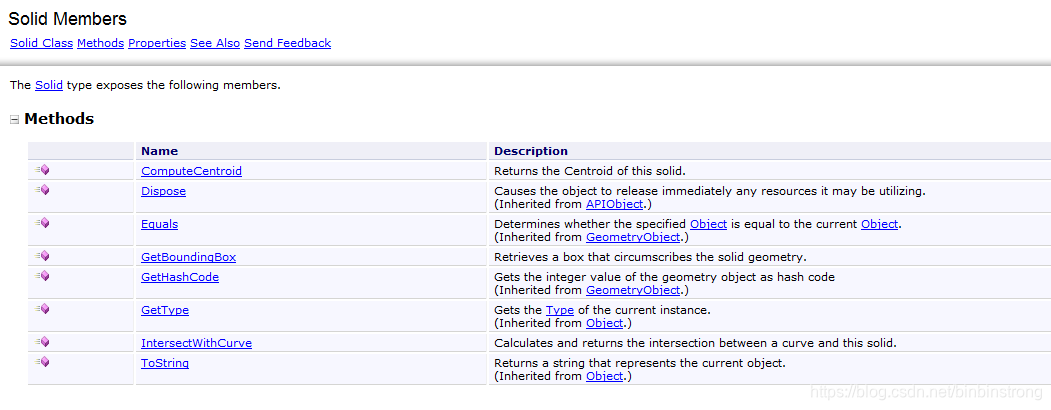Open the ComputeCentroid method page
Screen dimensions: 1051x410
click(191, 171)
